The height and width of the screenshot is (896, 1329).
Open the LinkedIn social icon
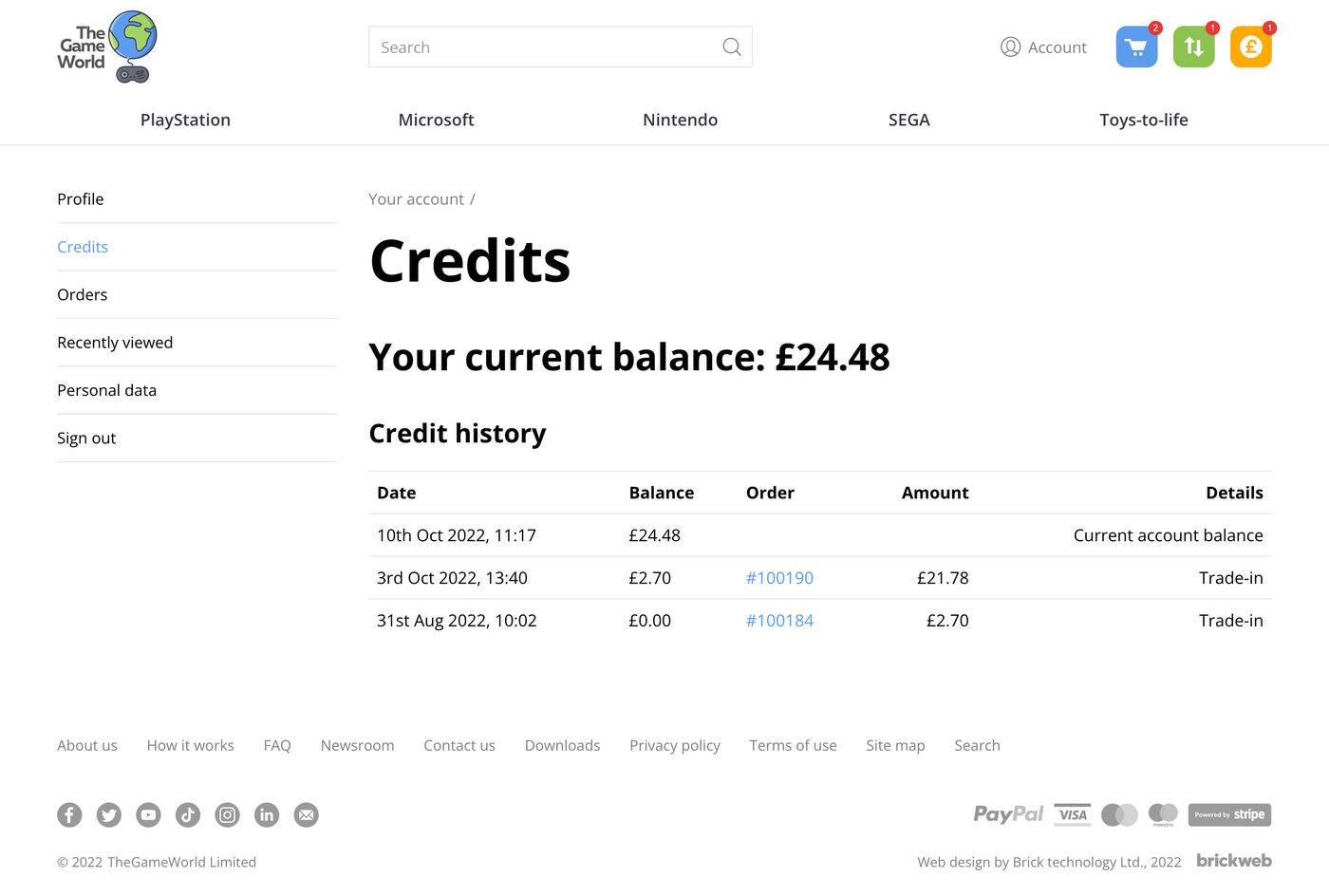tap(267, 814)
